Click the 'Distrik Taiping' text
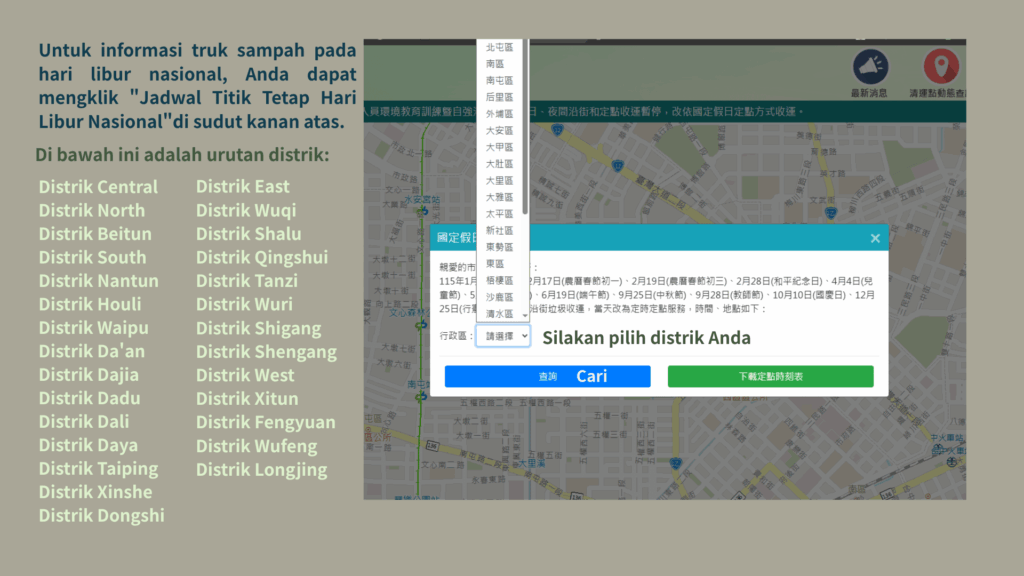The height and width of the screenshot is (576, 1024). (x=98, y=469)
